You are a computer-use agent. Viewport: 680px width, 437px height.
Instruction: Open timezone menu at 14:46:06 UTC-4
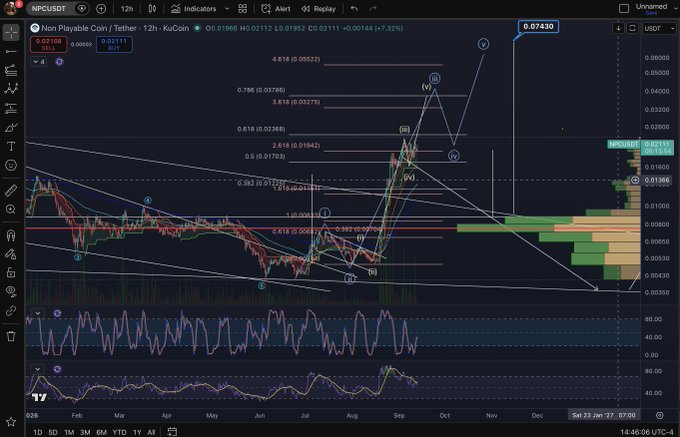point(647,432)
